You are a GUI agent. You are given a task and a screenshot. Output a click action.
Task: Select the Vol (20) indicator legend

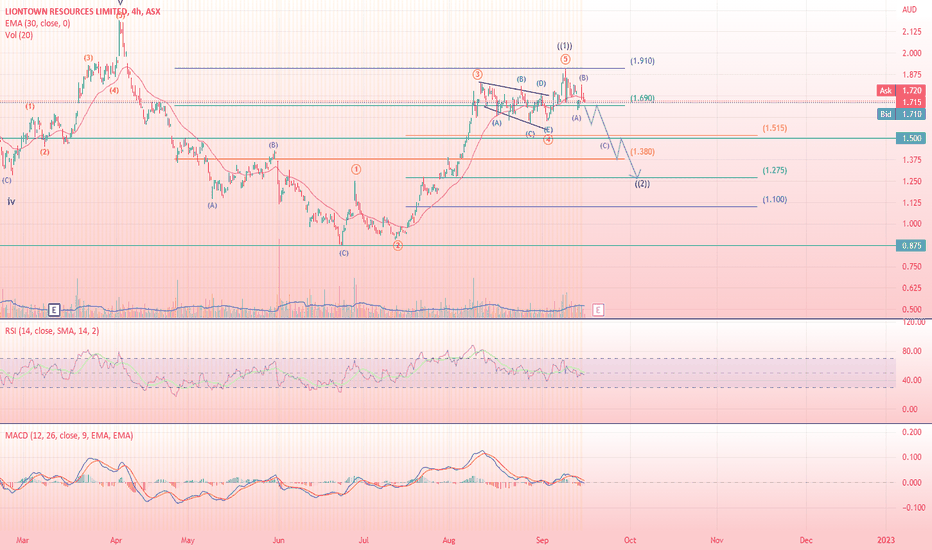click(19, 35)
